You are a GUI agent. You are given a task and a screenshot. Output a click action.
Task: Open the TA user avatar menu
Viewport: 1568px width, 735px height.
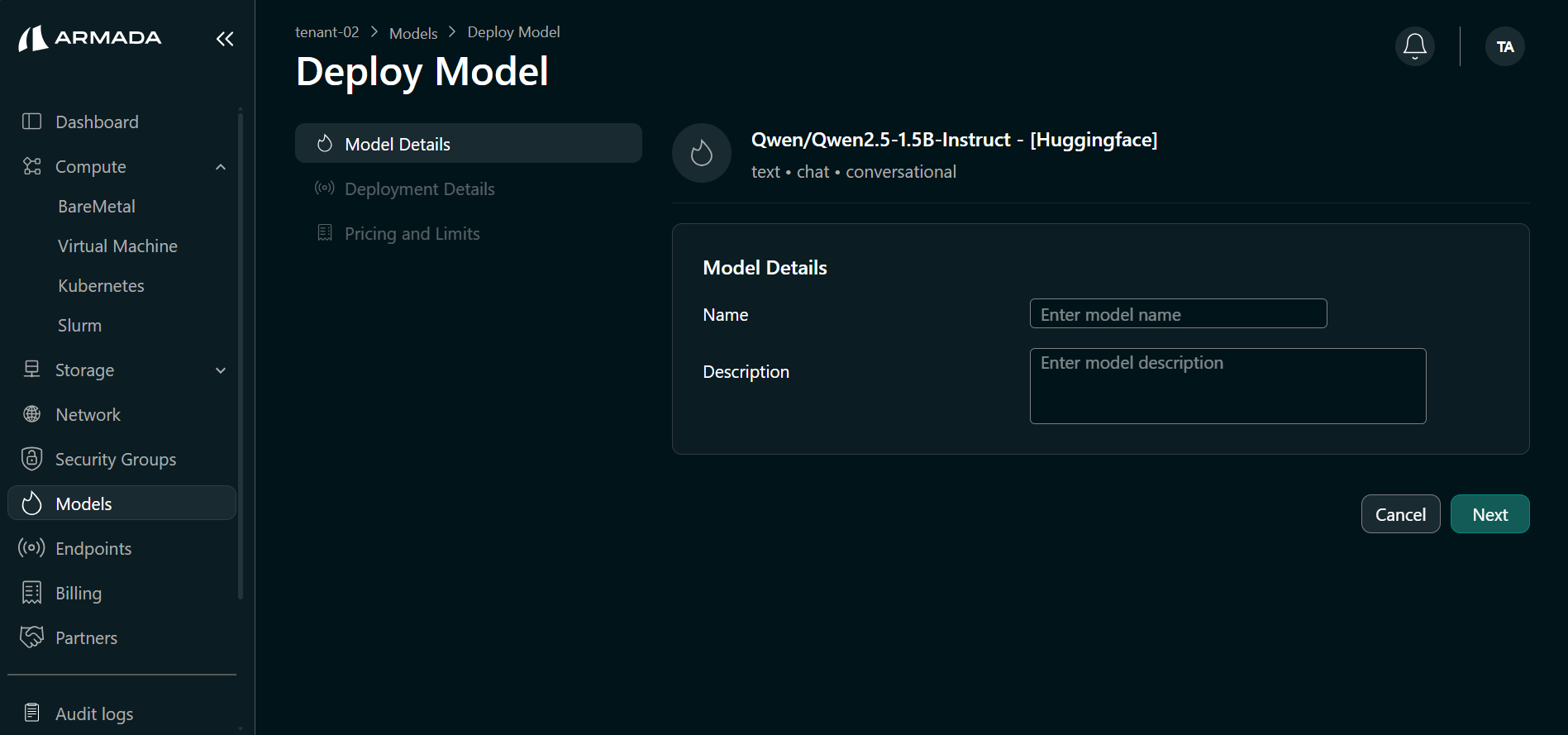(x=1505, y=46)
